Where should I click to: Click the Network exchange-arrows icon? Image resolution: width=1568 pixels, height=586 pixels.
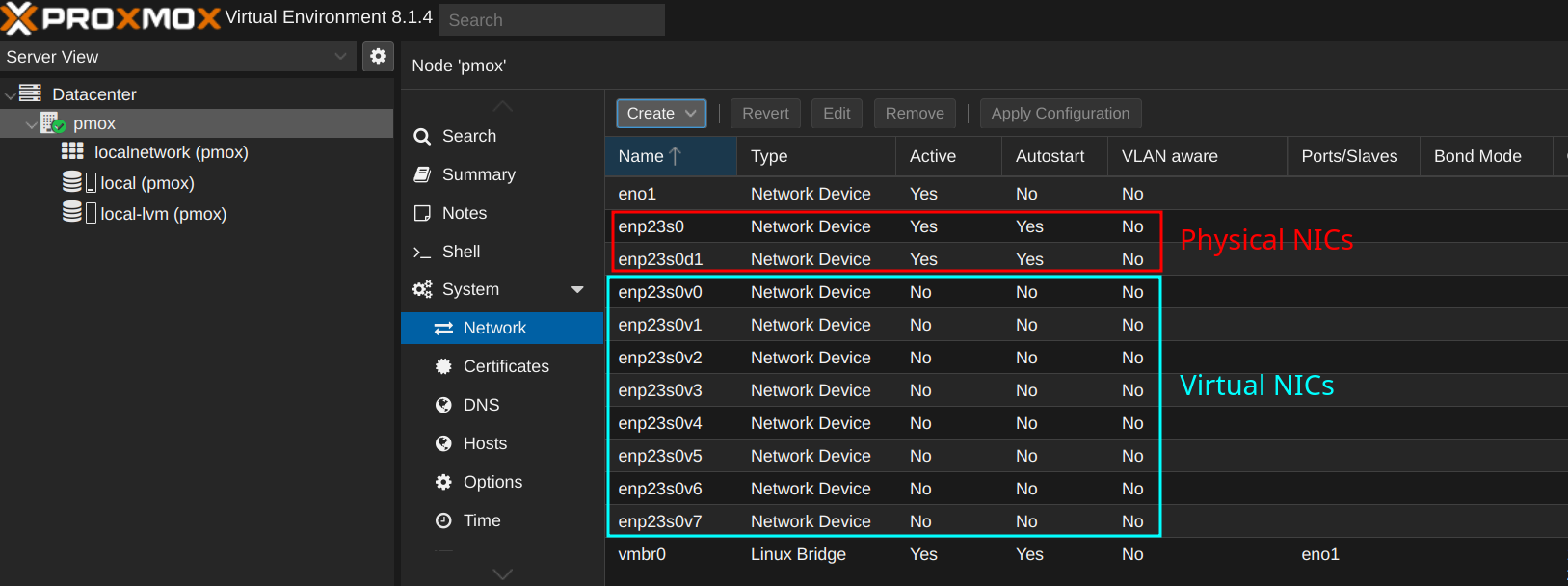point(443,329)
